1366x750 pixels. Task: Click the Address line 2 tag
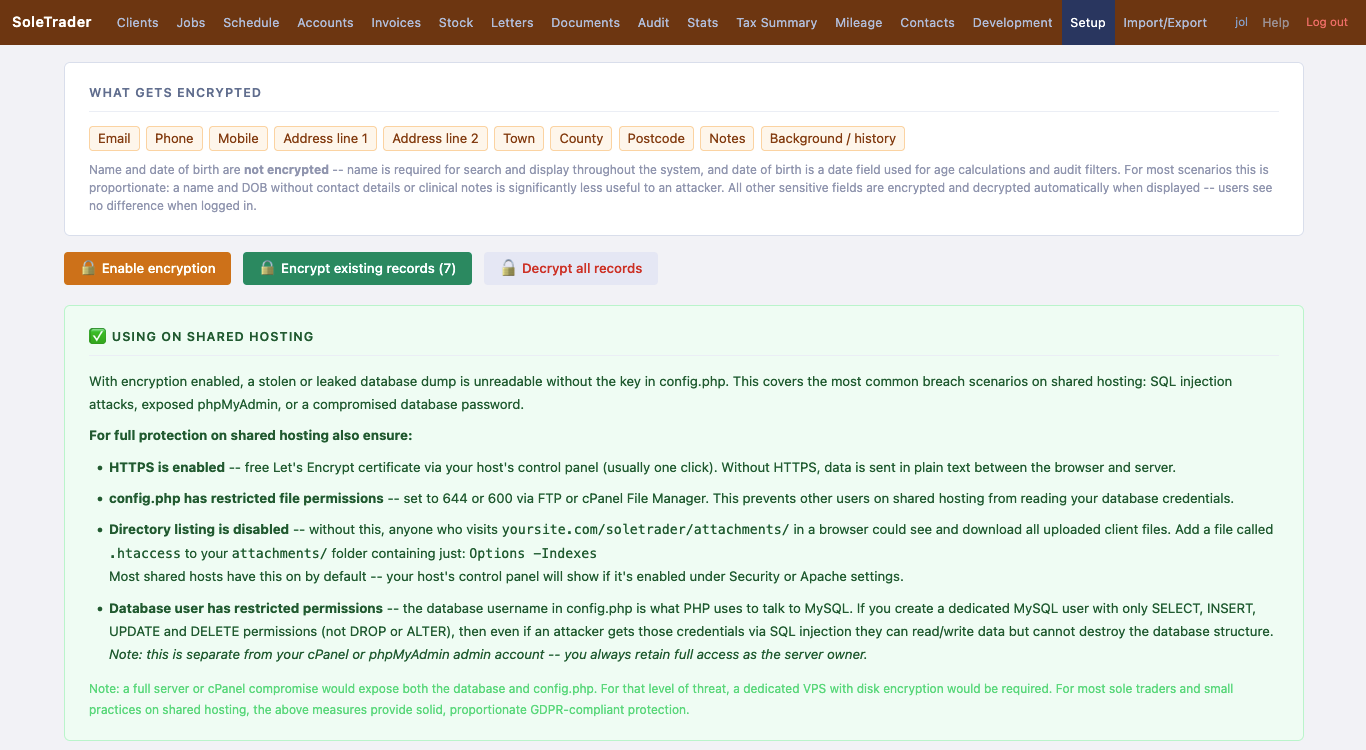pos(435,138)
